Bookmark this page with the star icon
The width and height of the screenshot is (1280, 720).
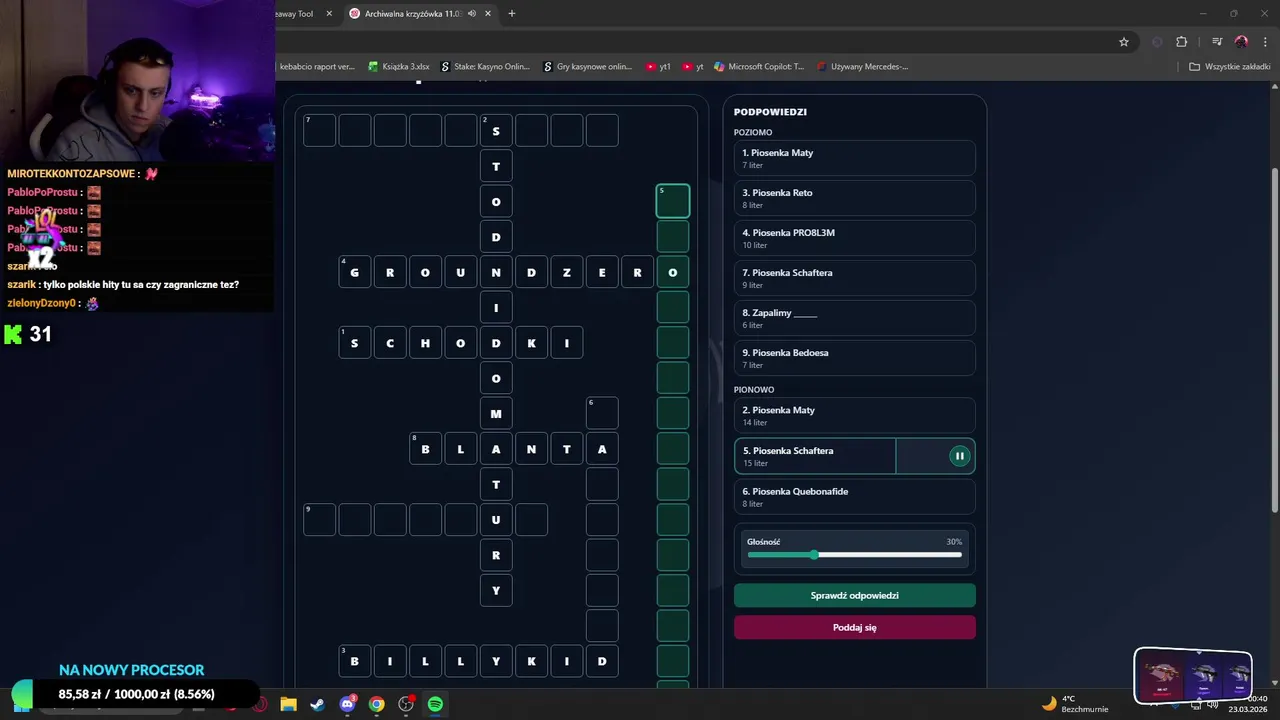click(1124, 42)
